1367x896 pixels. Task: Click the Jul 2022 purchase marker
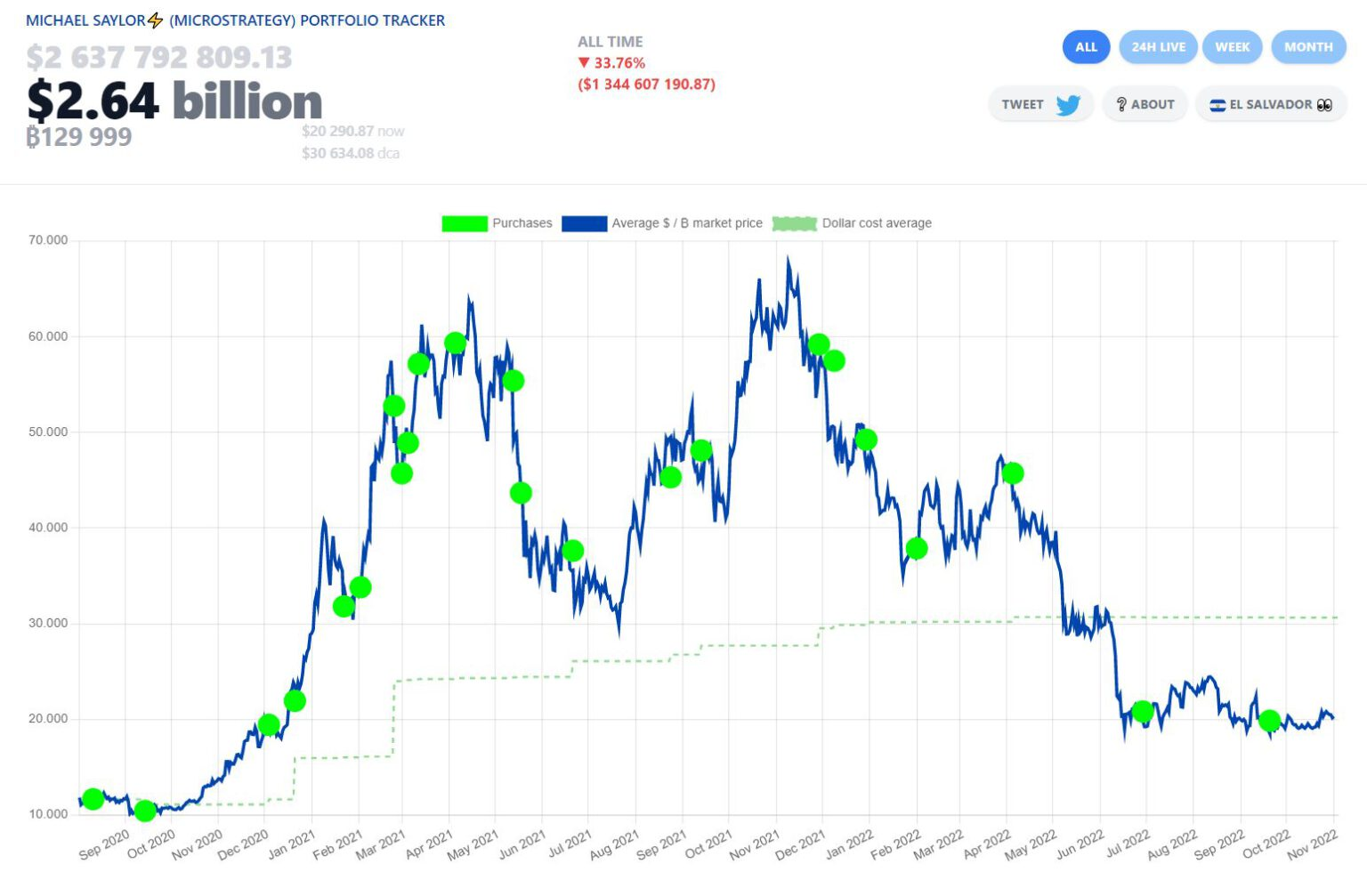1143,711
